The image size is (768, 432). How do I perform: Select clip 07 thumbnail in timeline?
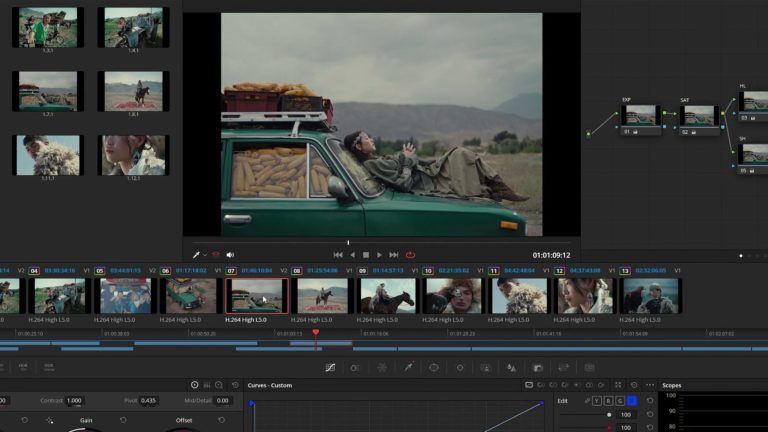[257, 296]
